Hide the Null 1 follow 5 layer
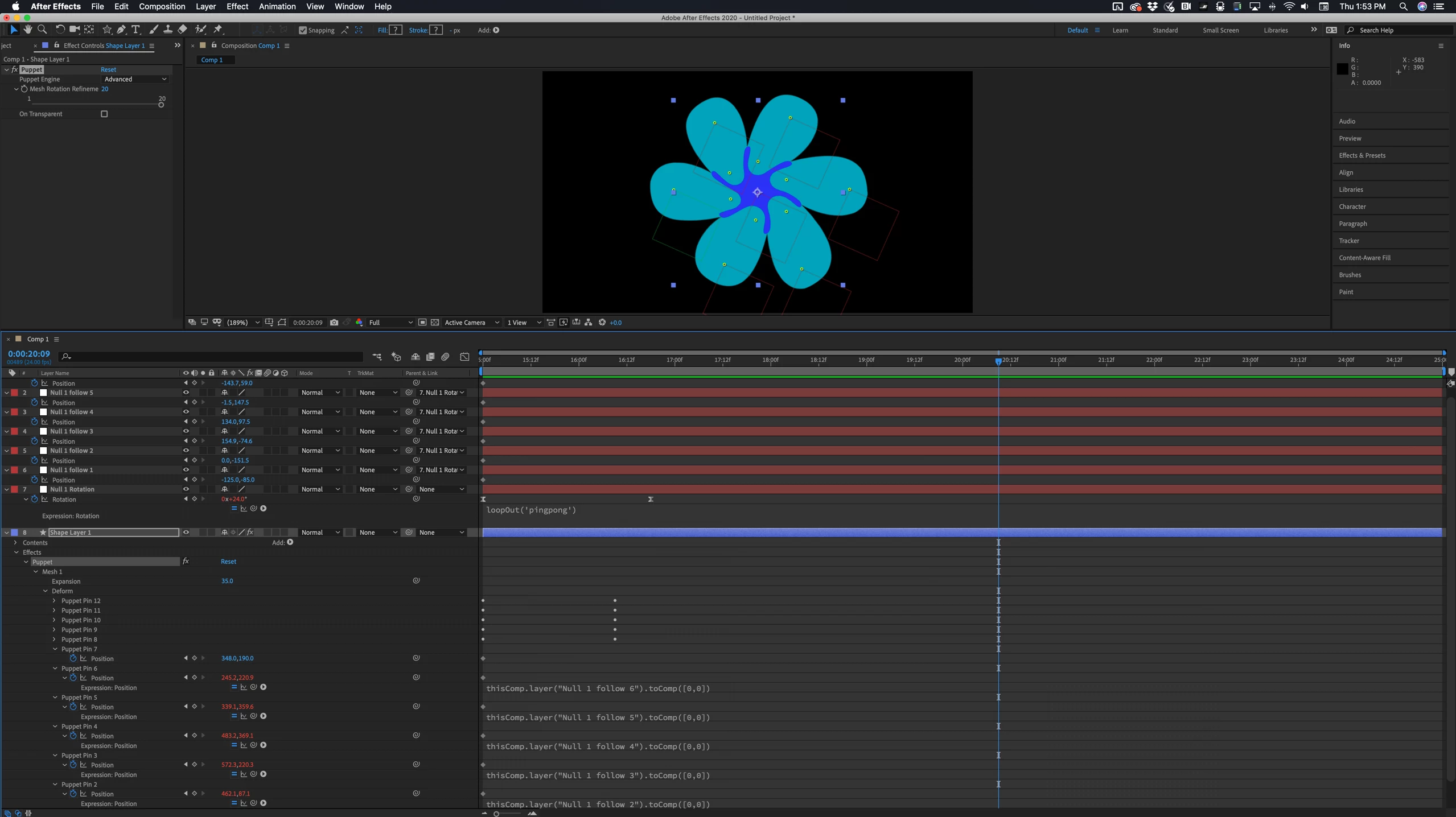 coord(186,393)
